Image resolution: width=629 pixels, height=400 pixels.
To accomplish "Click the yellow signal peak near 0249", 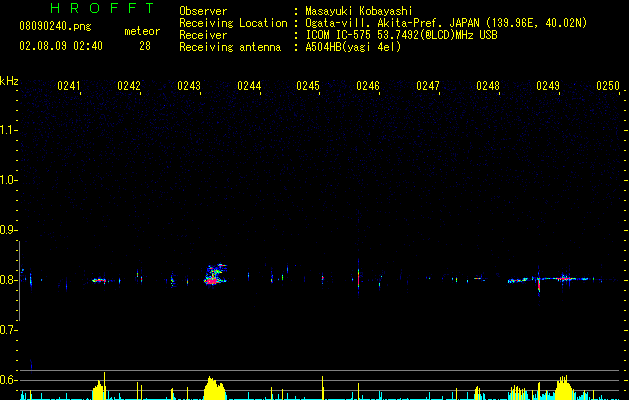I will [564, 388].
